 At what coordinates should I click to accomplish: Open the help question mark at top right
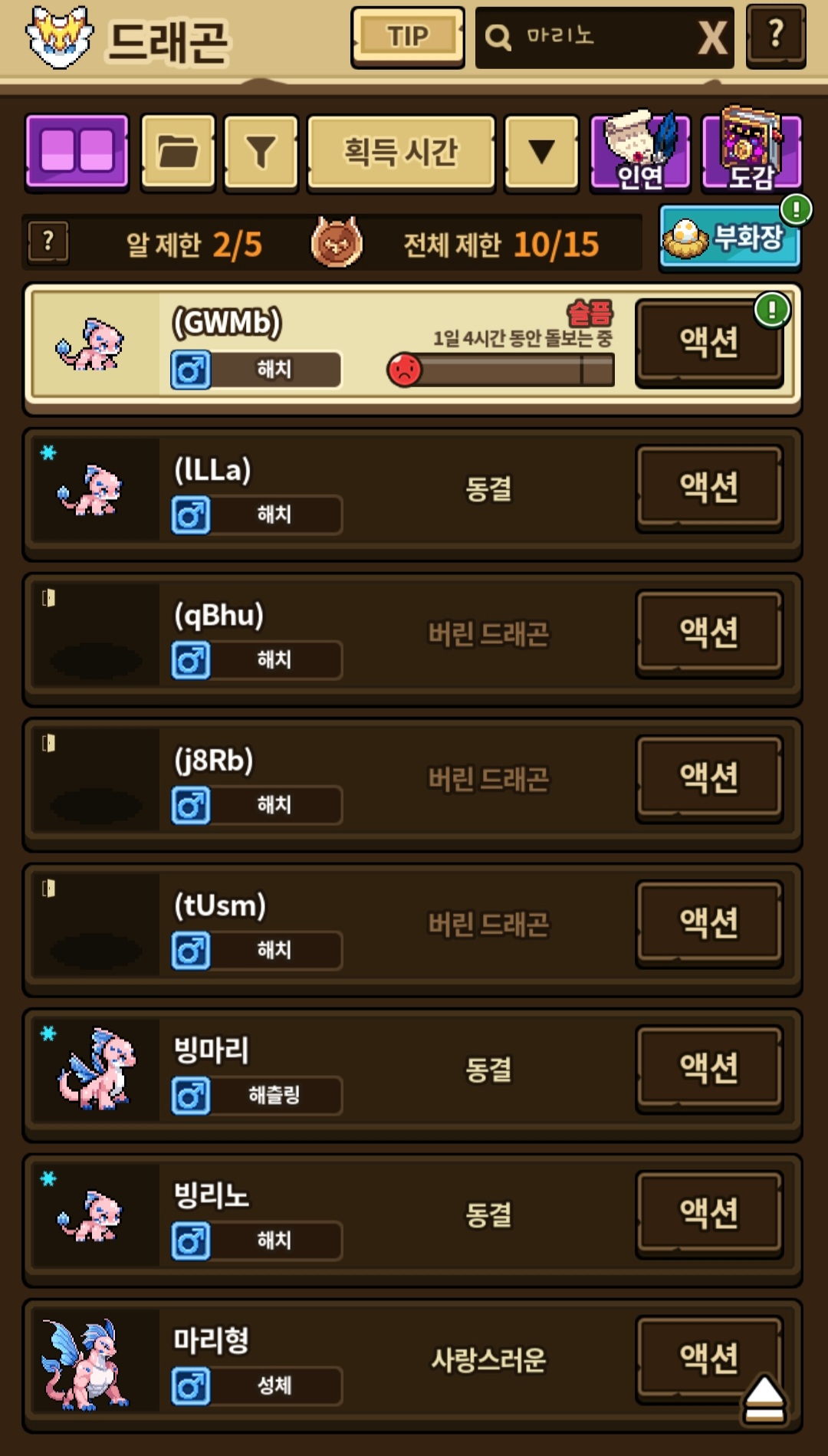click(776, 36)
